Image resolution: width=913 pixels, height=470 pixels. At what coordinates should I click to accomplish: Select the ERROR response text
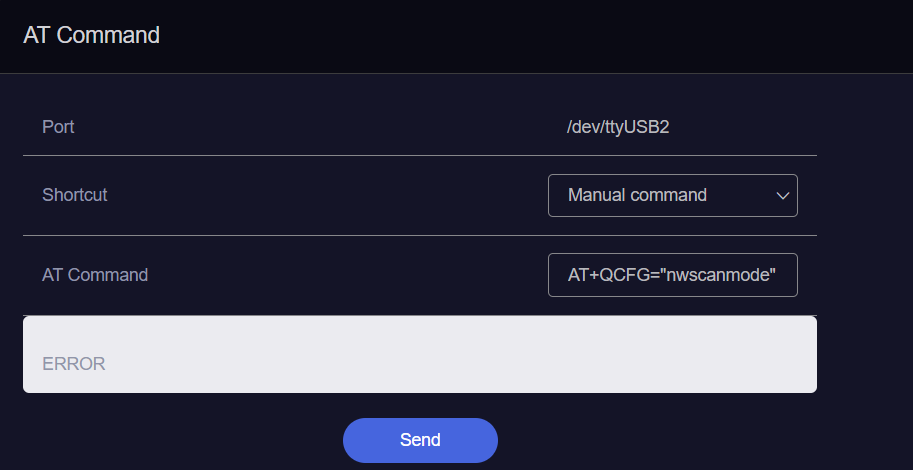tap(74, 364)
